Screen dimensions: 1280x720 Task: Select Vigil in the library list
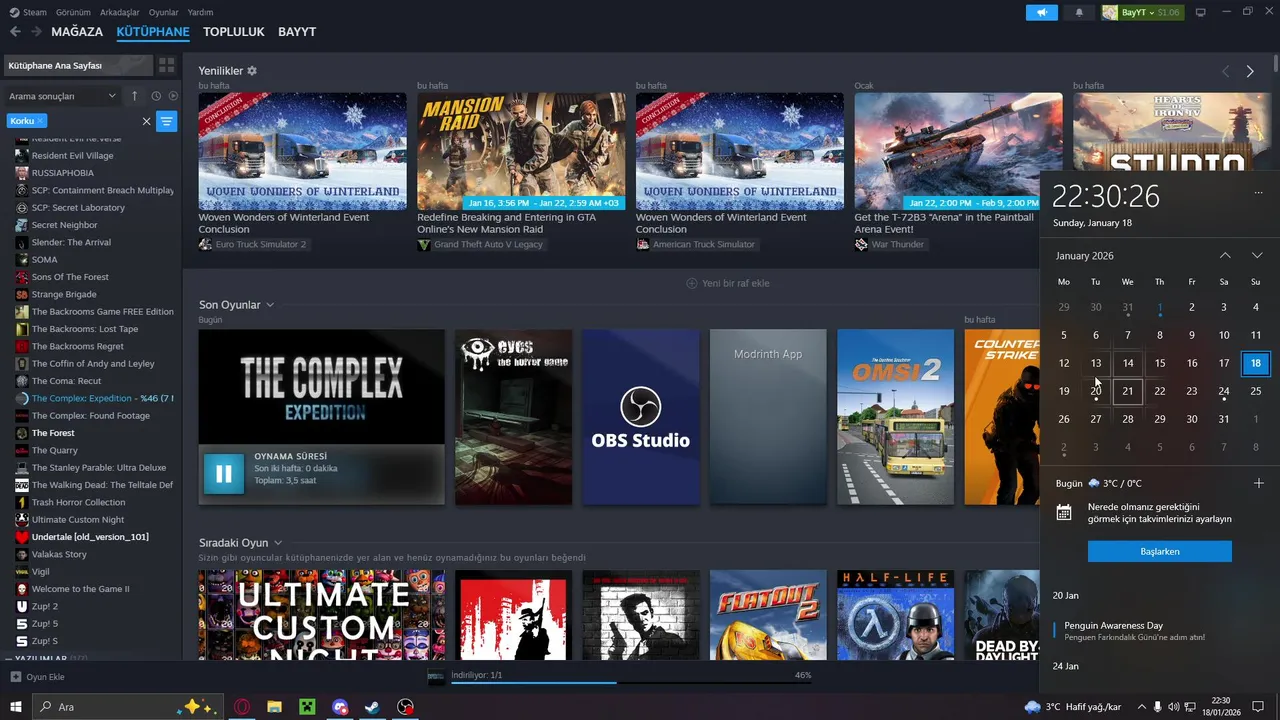(40, 571)
